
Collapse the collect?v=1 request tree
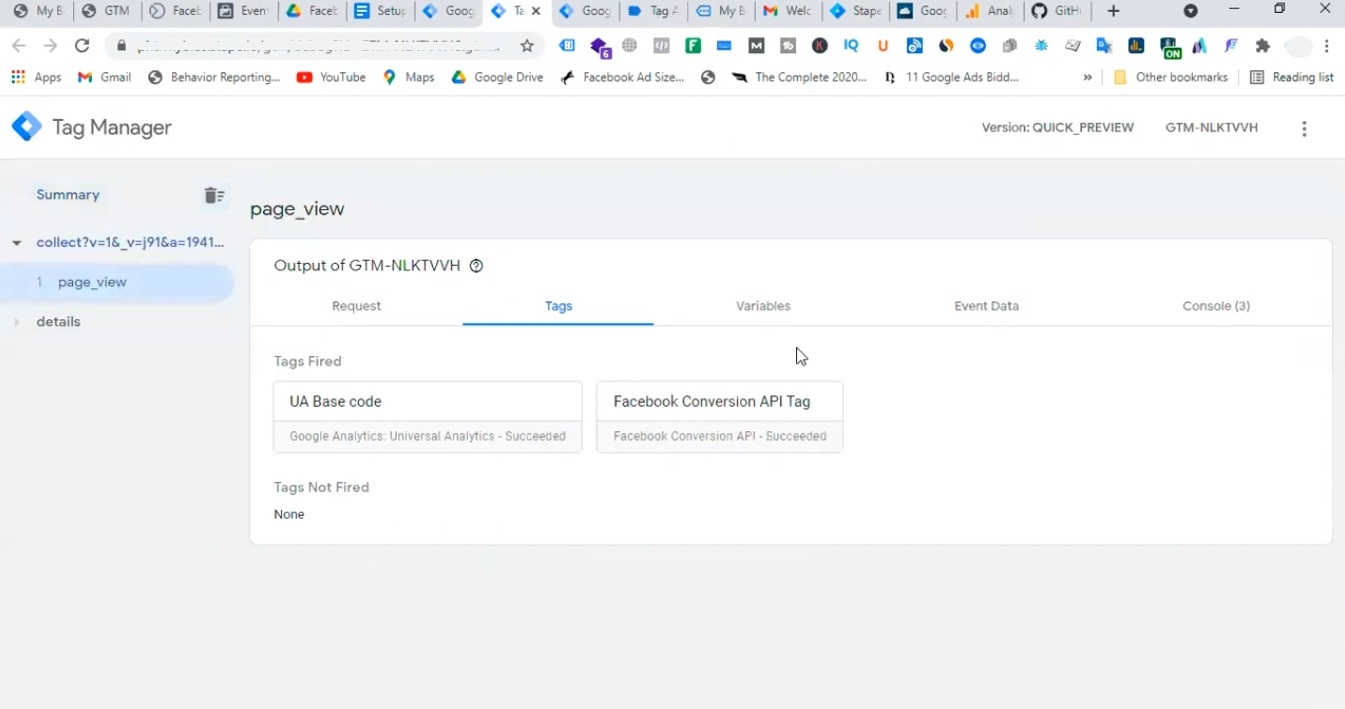[17, 243]
